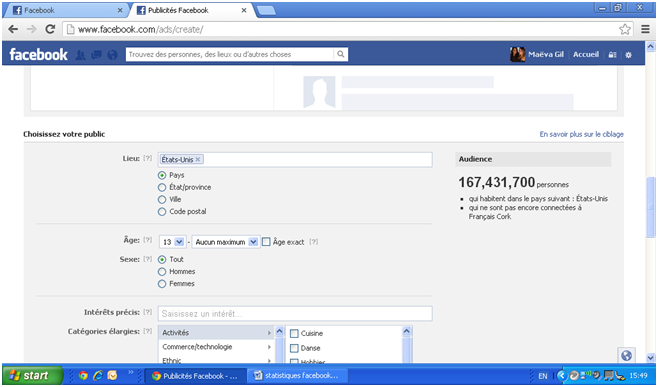Open the En savoir plus sur le ciblage link

click(581, 134)
